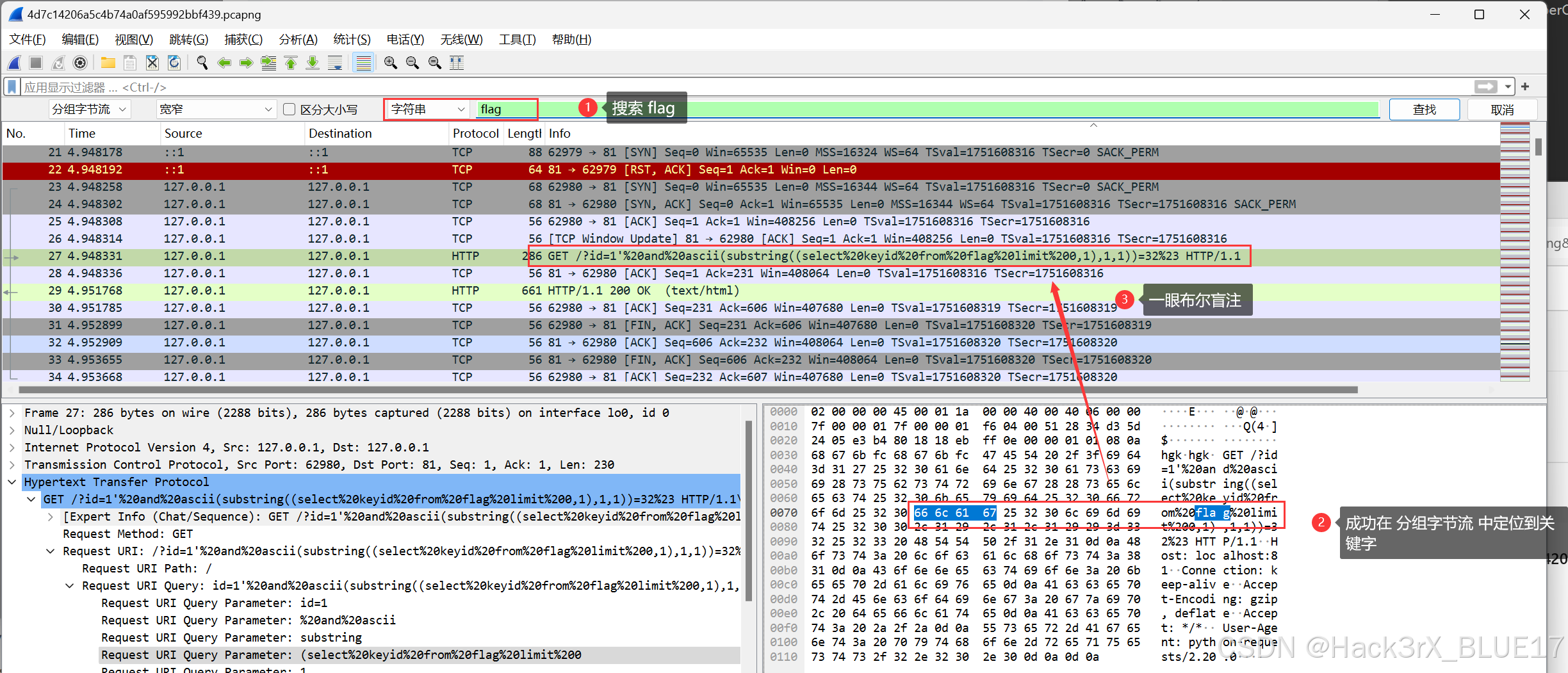Close the capture file via X icon
1568x673 pixels.
coord(152,63)
